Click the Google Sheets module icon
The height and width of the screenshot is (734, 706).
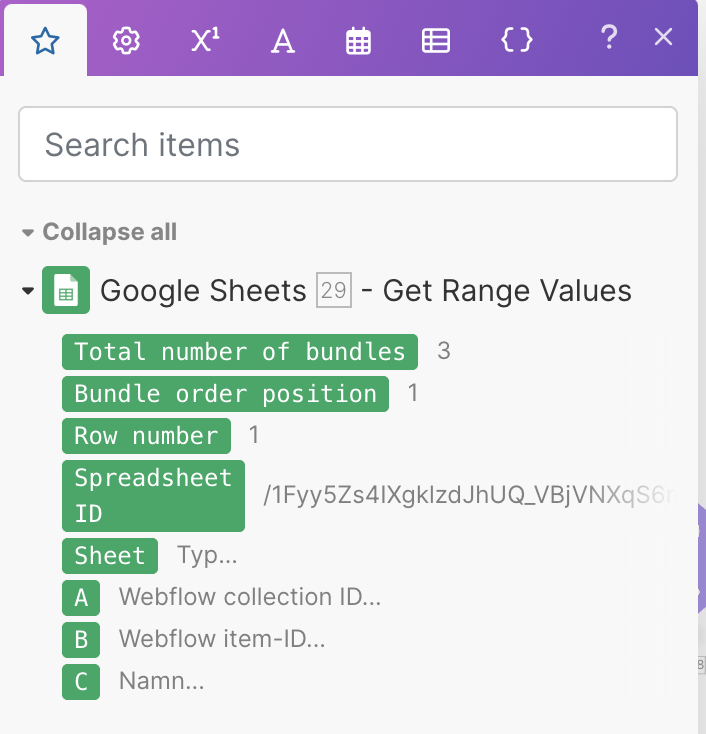click(66, 291)
